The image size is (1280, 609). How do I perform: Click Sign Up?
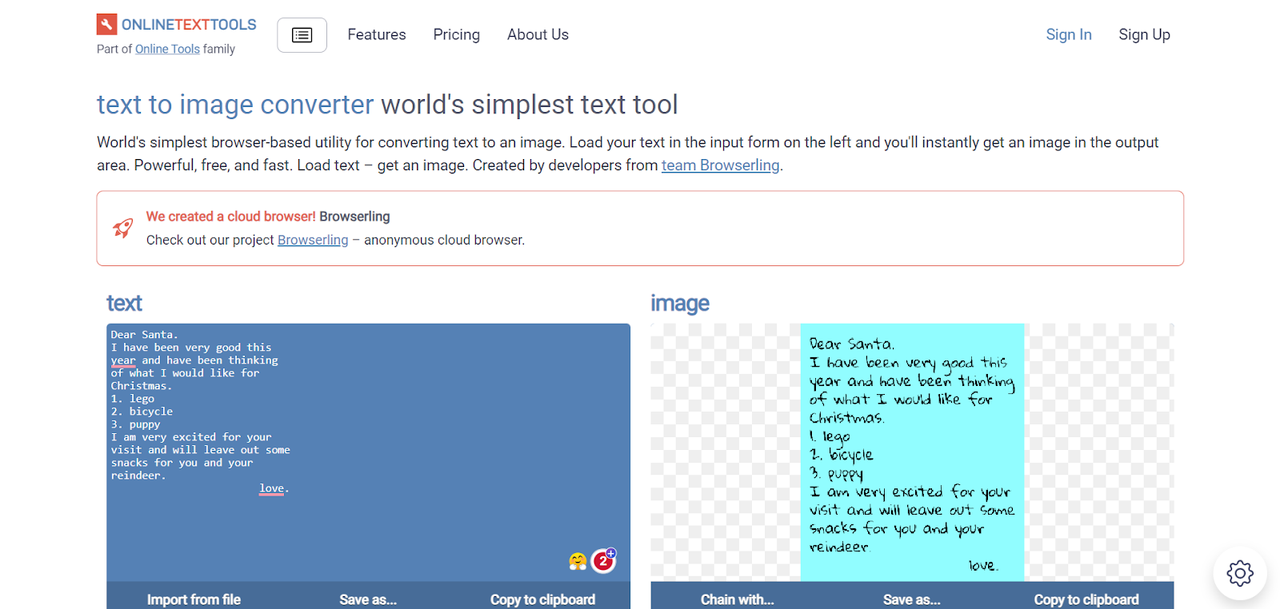click(1144, 34)
